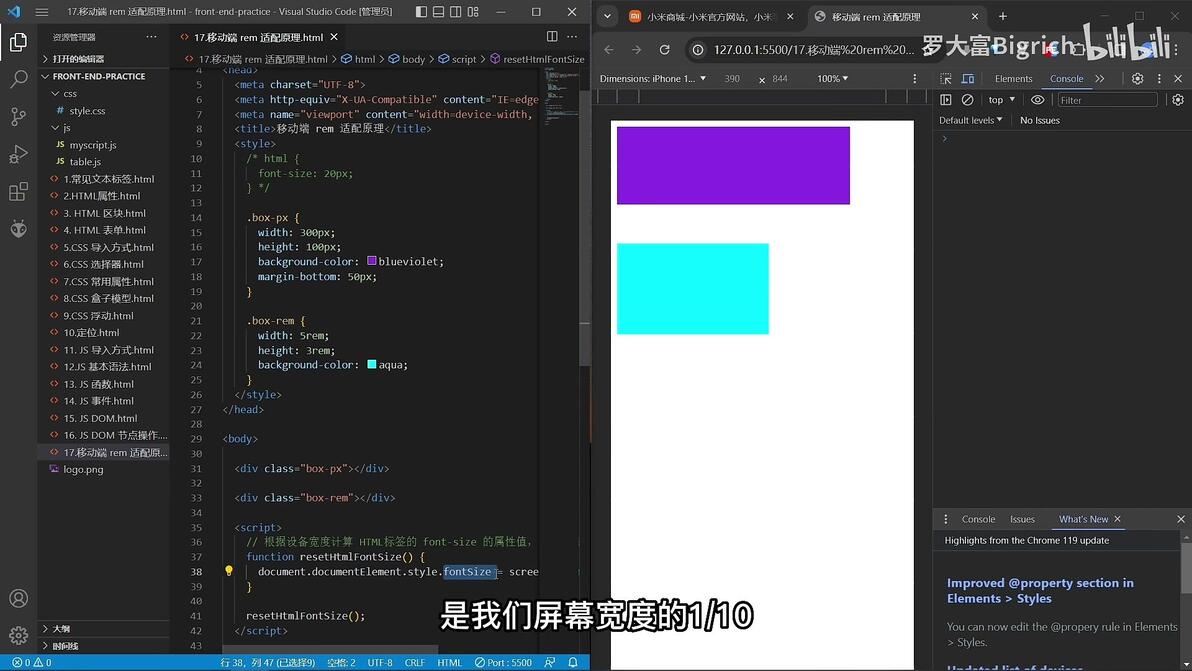Open Source Control view in activity bar

[x=18, y=116]
